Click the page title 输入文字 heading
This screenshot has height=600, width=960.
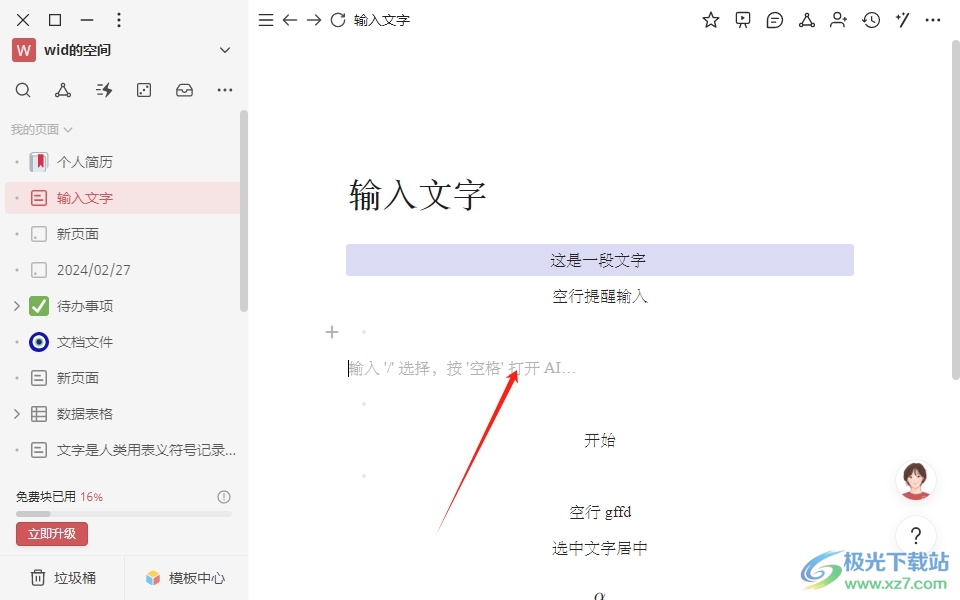click(417, 195)
